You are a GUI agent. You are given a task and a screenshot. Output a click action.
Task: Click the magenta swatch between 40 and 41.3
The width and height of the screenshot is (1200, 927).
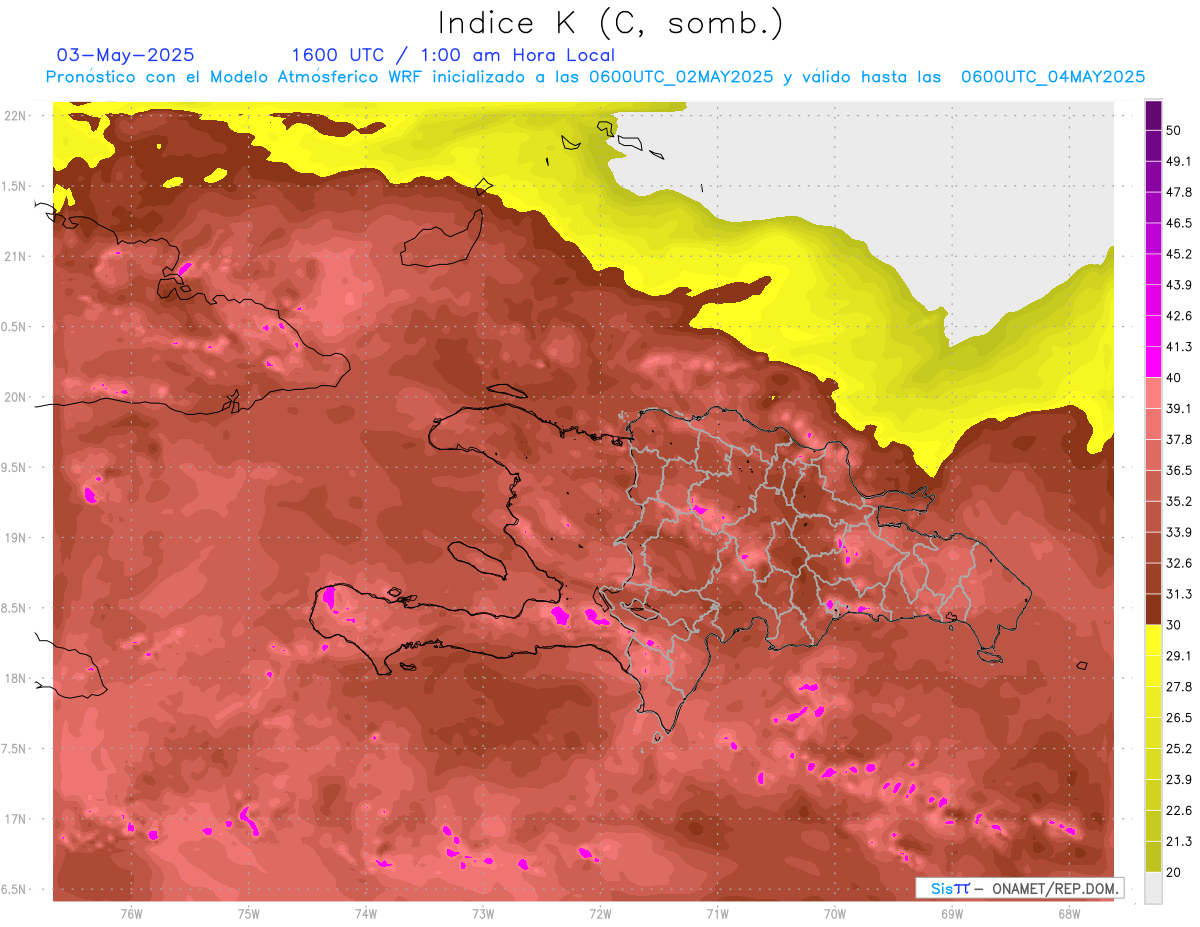pos(1153,360)
